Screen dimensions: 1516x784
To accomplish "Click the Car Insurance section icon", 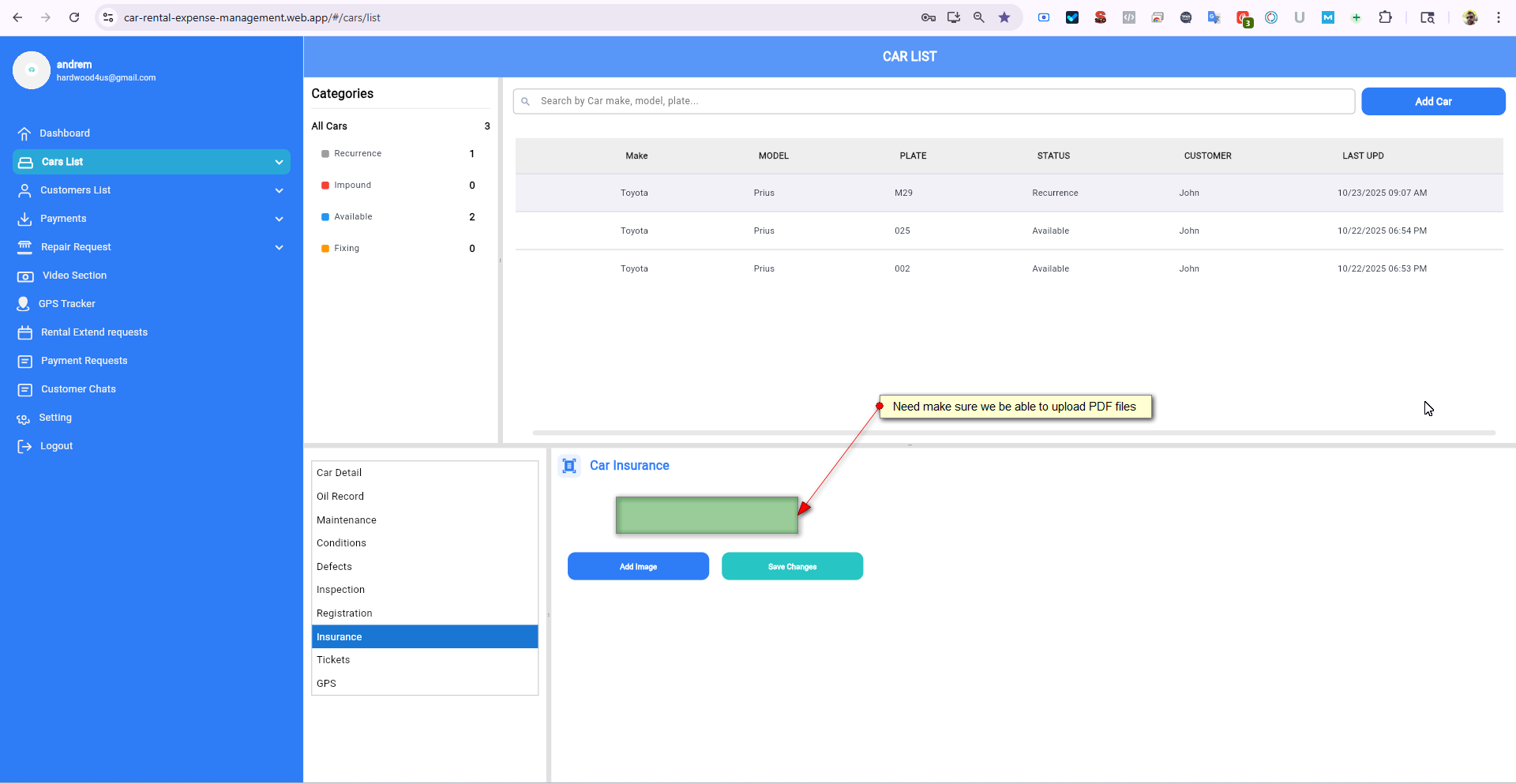I will 569,466.
